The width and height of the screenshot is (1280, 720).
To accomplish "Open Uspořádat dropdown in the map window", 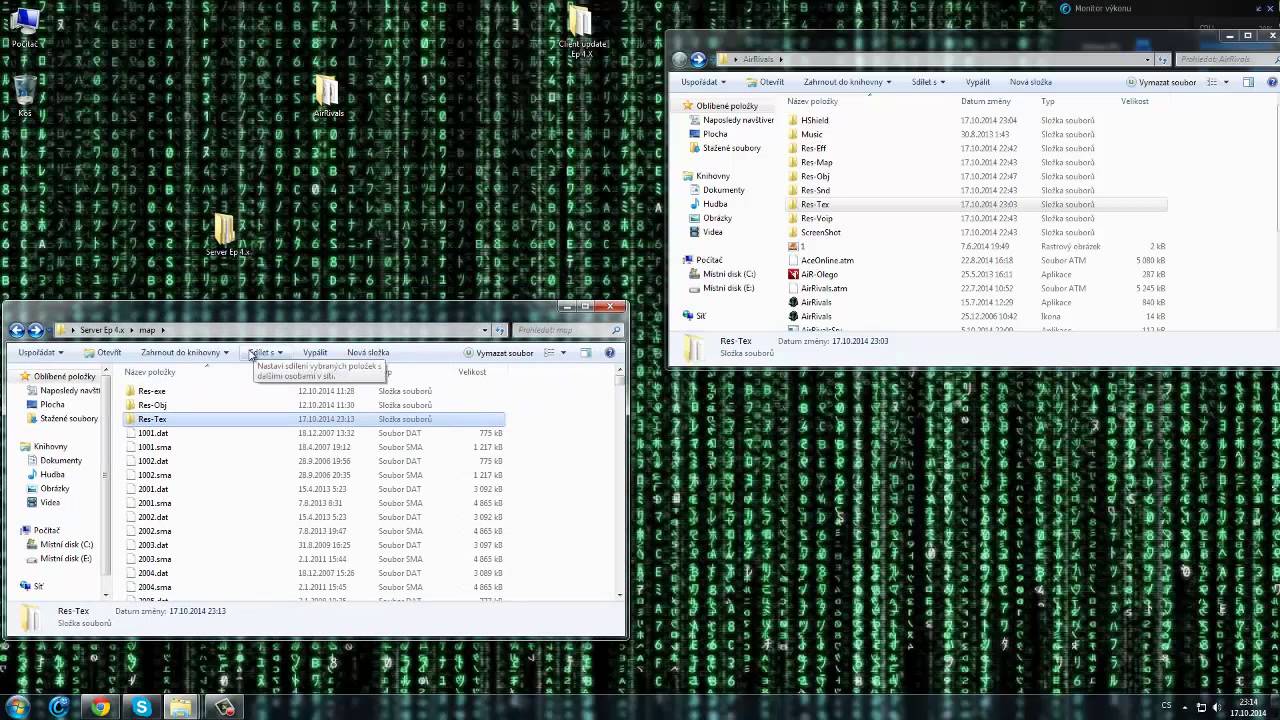I will (x=41, y=352).
